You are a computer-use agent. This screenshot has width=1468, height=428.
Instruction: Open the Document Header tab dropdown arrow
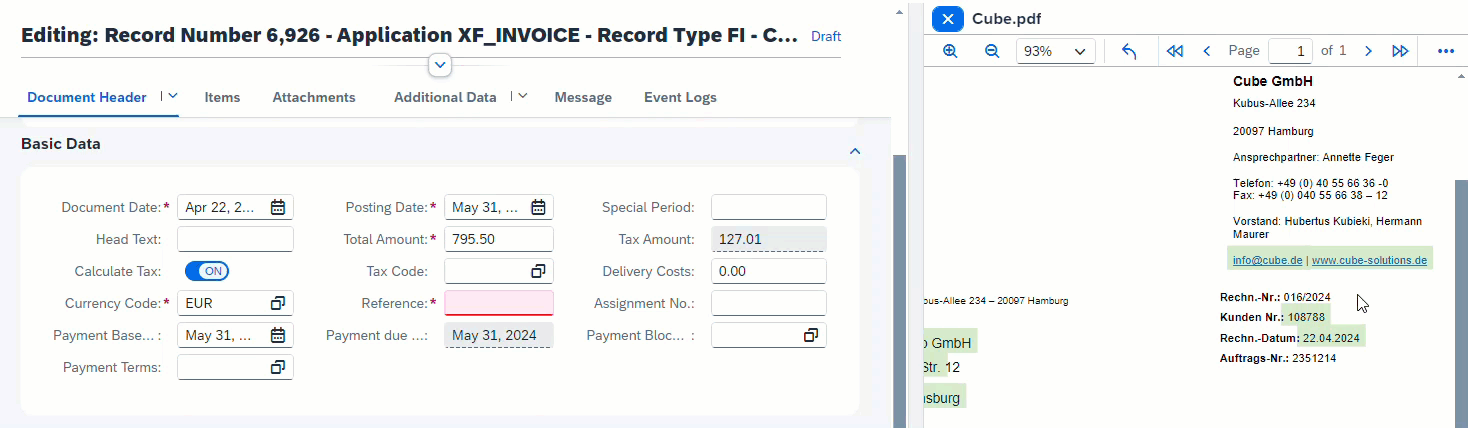tap(172, 96)
